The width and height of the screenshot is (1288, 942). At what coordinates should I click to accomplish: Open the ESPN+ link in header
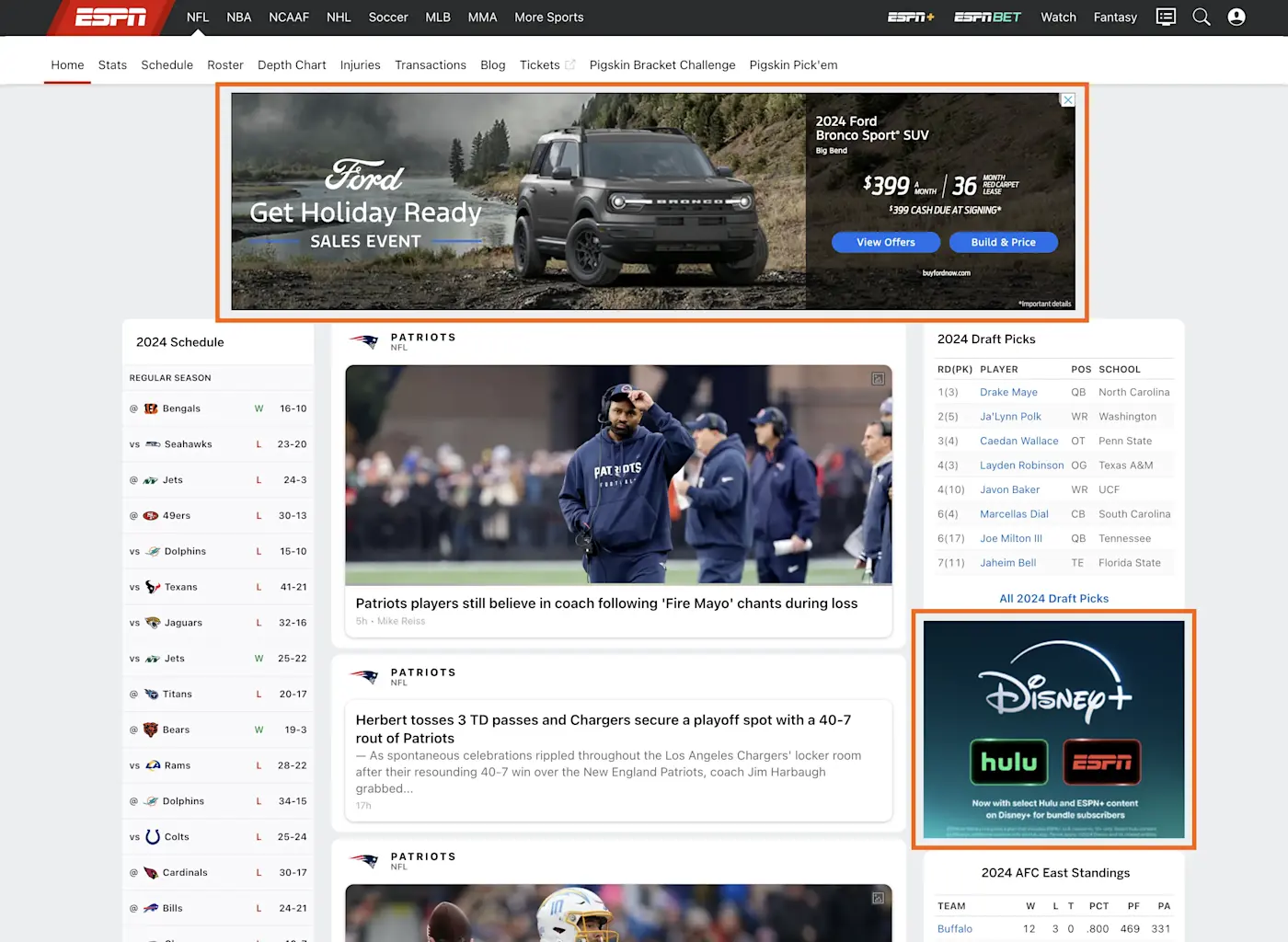pos(911,17)
